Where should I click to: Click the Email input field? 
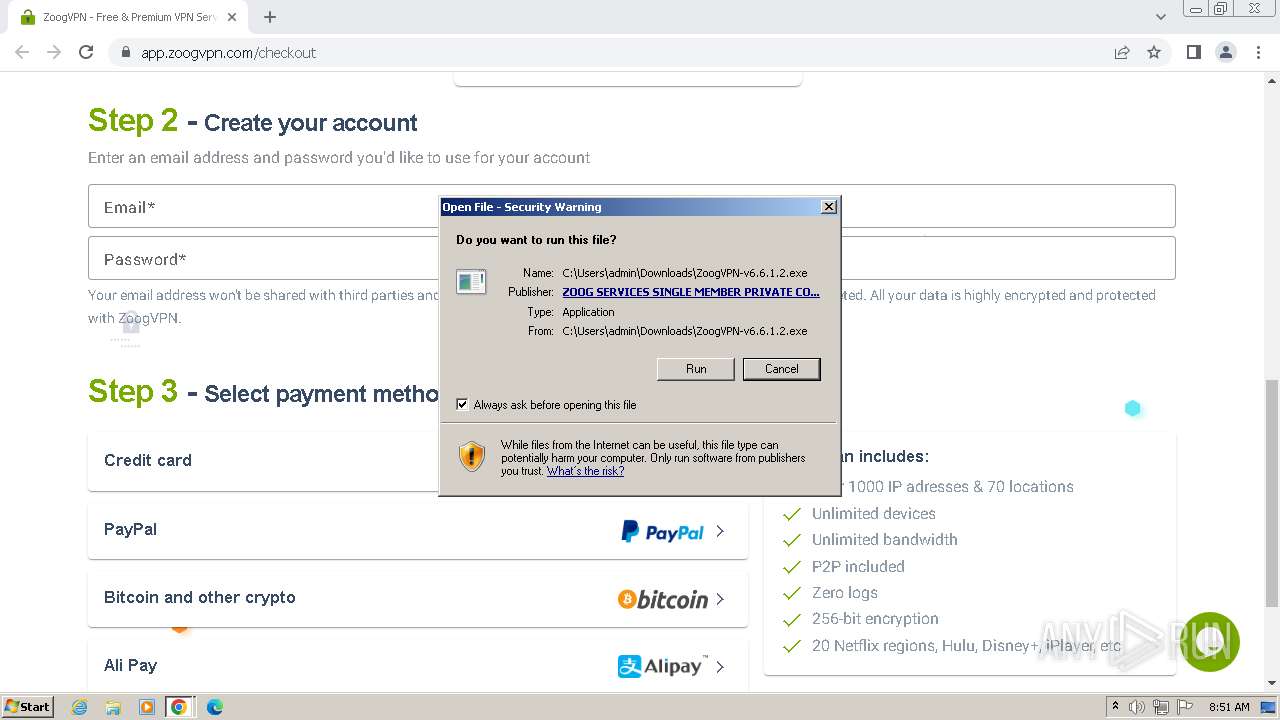[631, 206]
